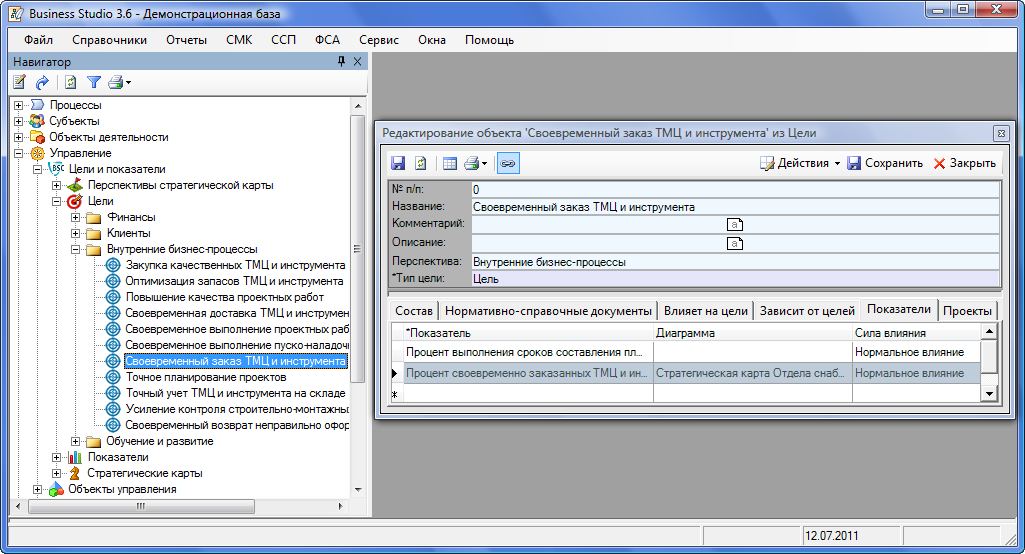1025x554 pixels.
Task: Collapse Внутренние бизнес-процессы folder
Action: [x=76, y=249]
